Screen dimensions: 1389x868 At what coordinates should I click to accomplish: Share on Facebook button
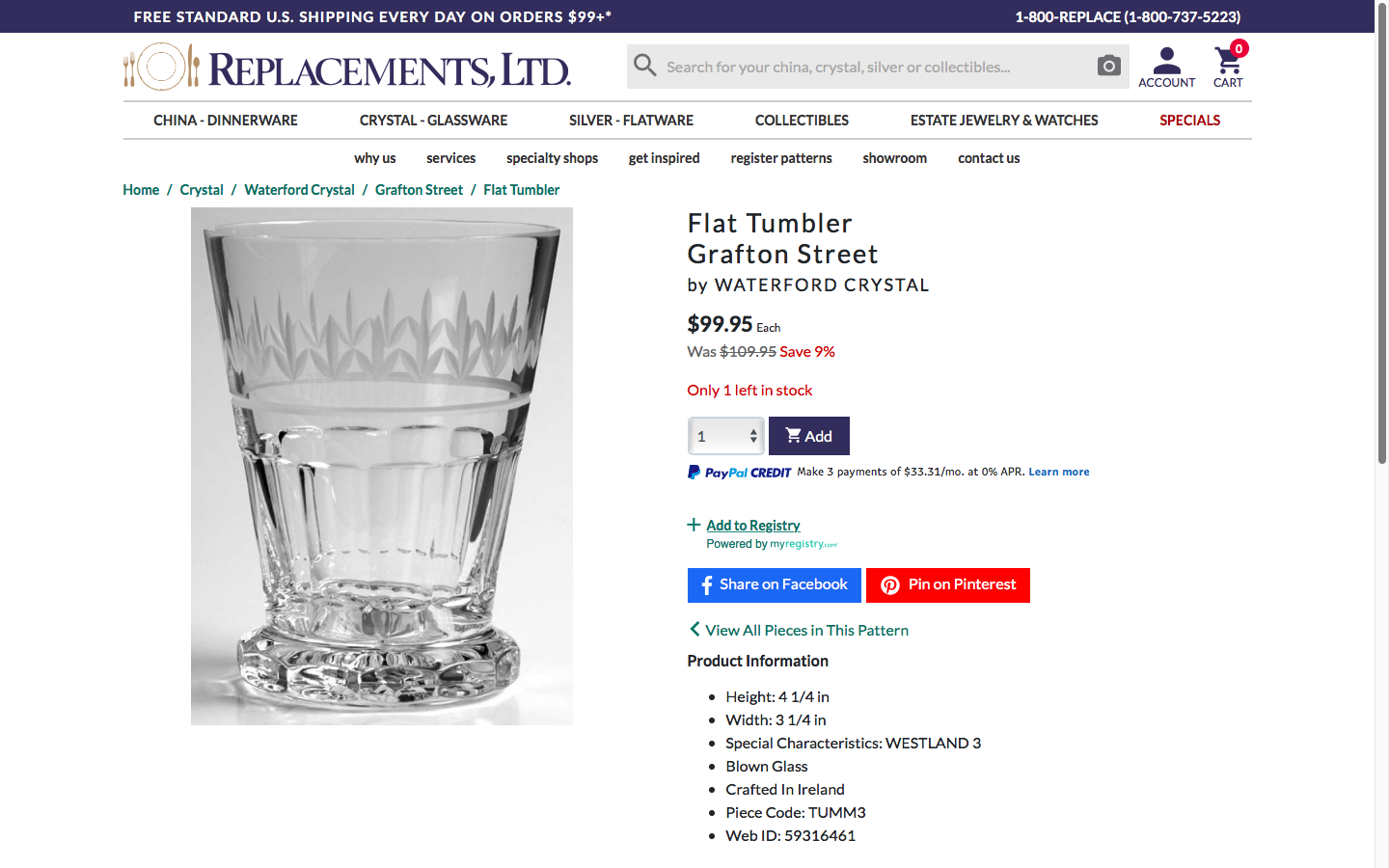coord(775,585)
